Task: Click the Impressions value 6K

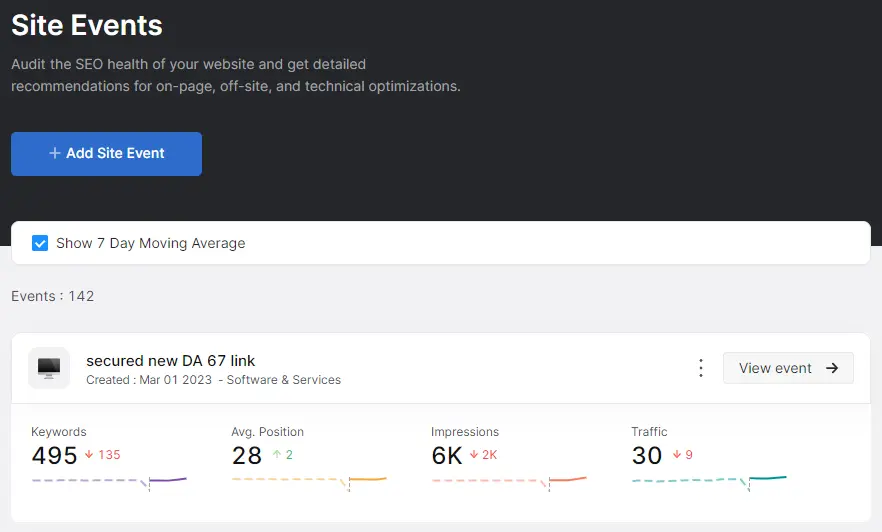Action: (447, 456)
